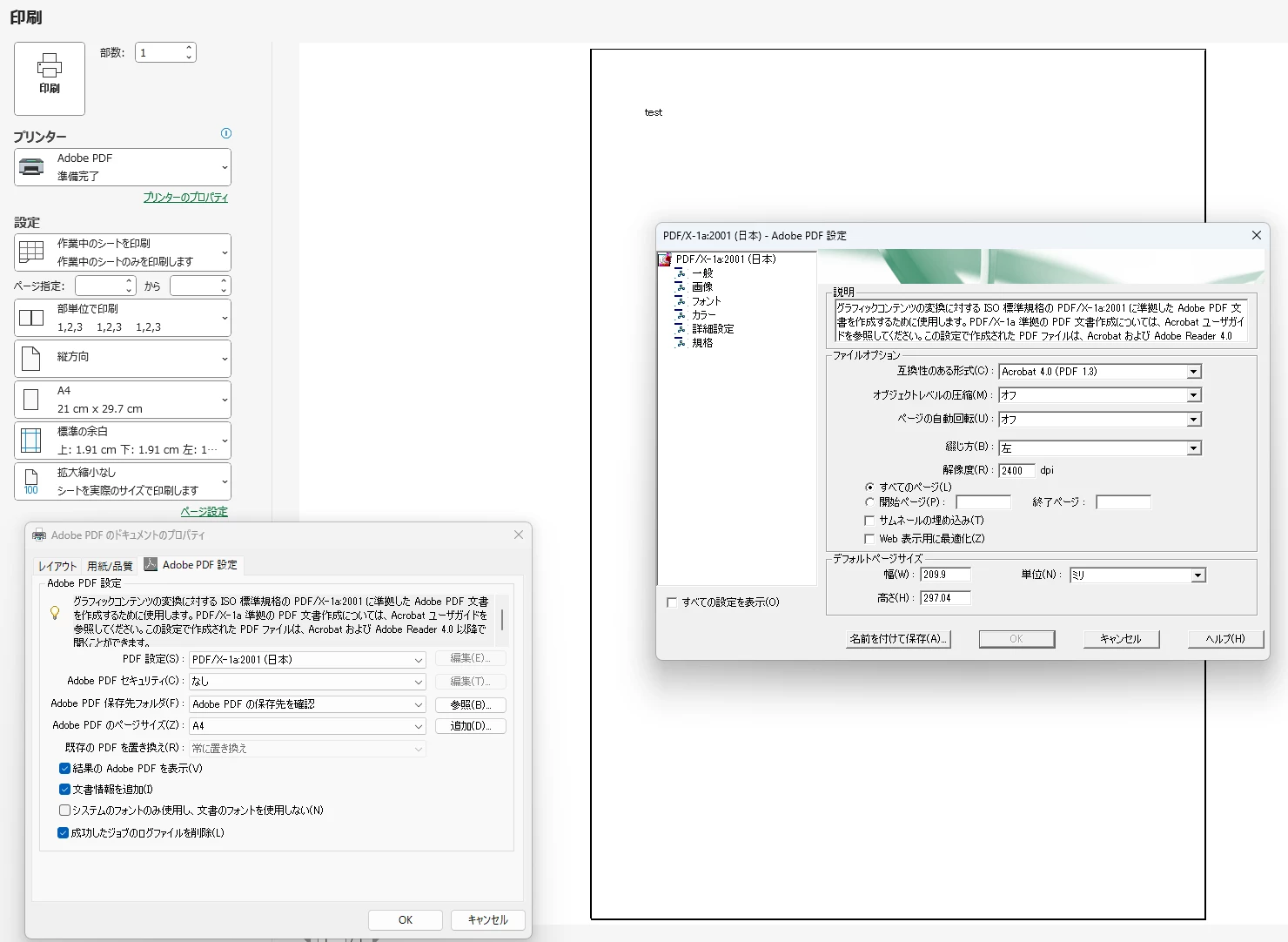Open the 縦方向 orientation dropdown
The image size is (1288, 942).
click(123, 358)
